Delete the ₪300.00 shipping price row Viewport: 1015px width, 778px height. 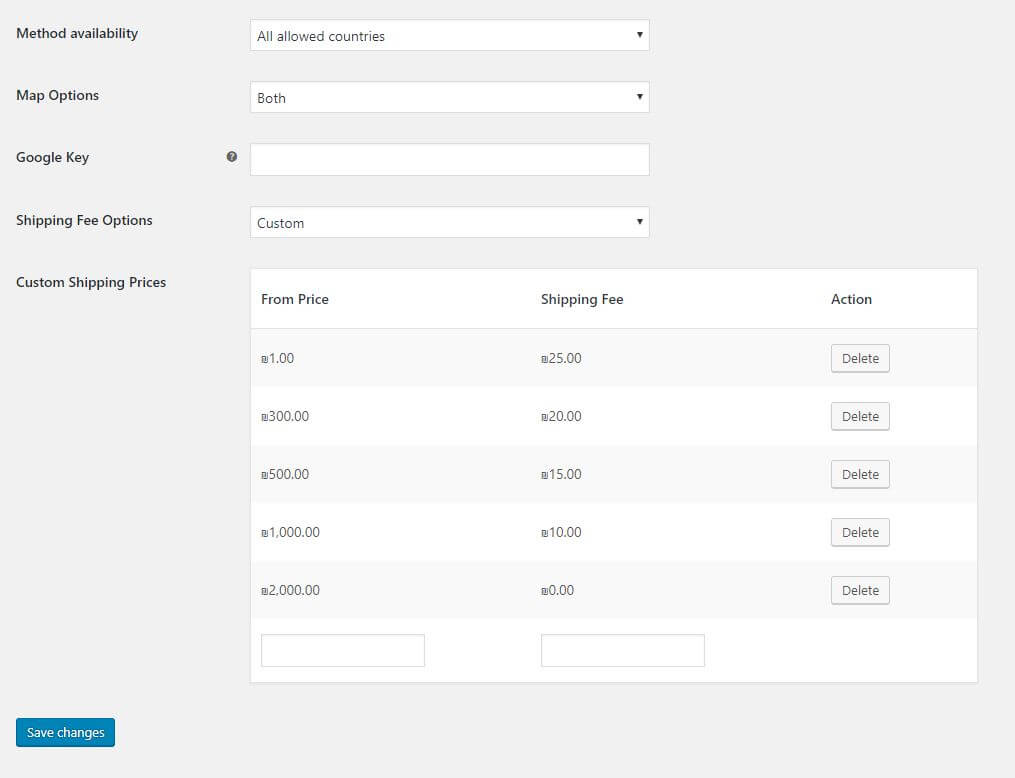pyautogui.click(x=859, y=417)
